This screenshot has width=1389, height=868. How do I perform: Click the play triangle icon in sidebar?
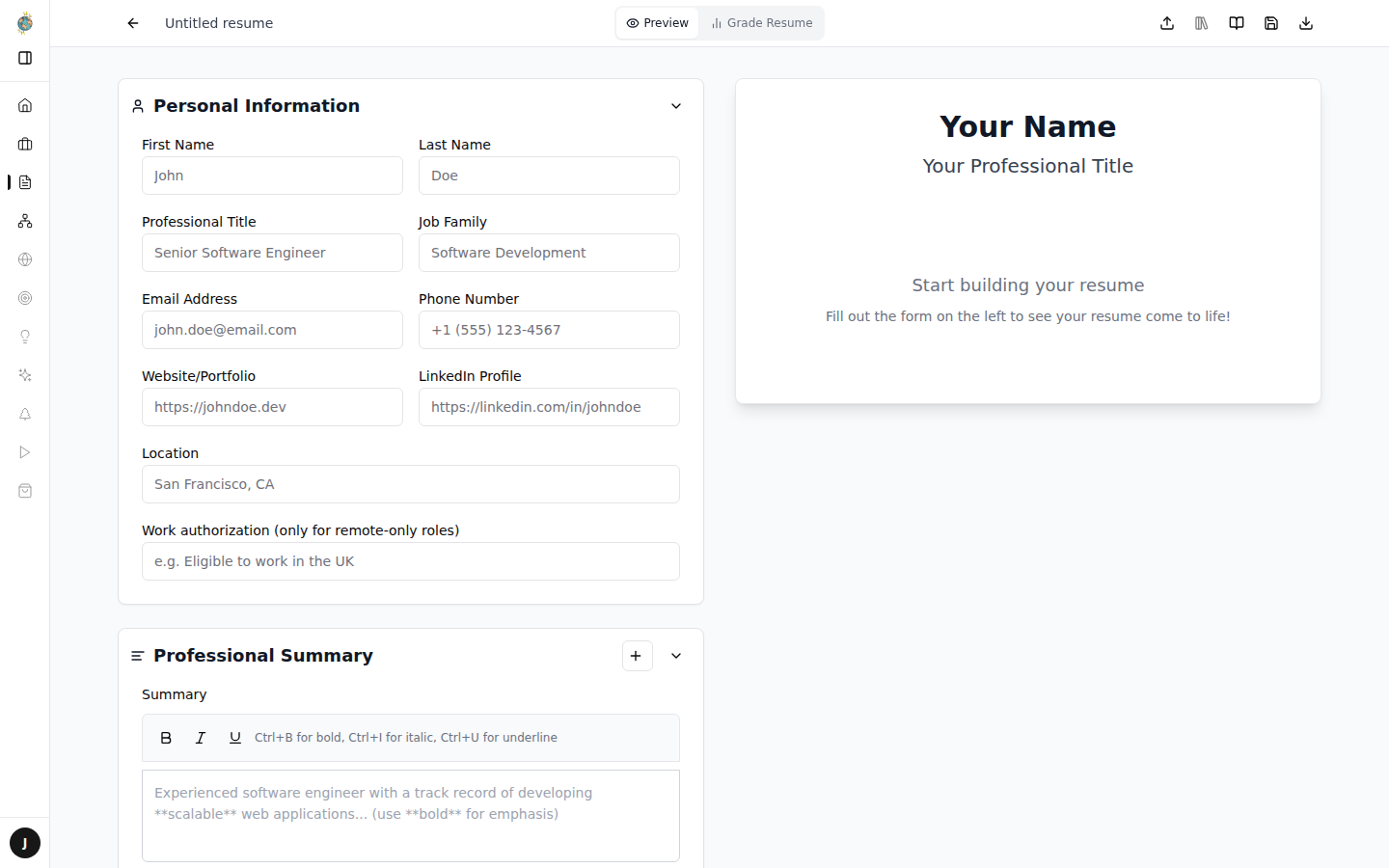point(25,452)
